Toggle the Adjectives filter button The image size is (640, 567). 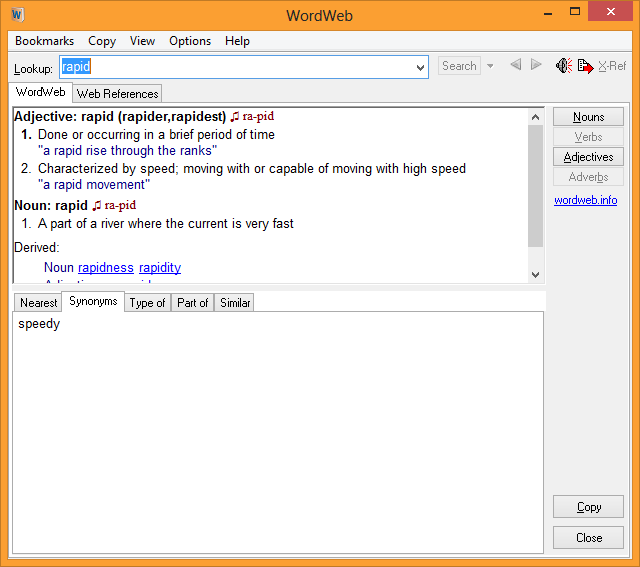coord(588,157)
